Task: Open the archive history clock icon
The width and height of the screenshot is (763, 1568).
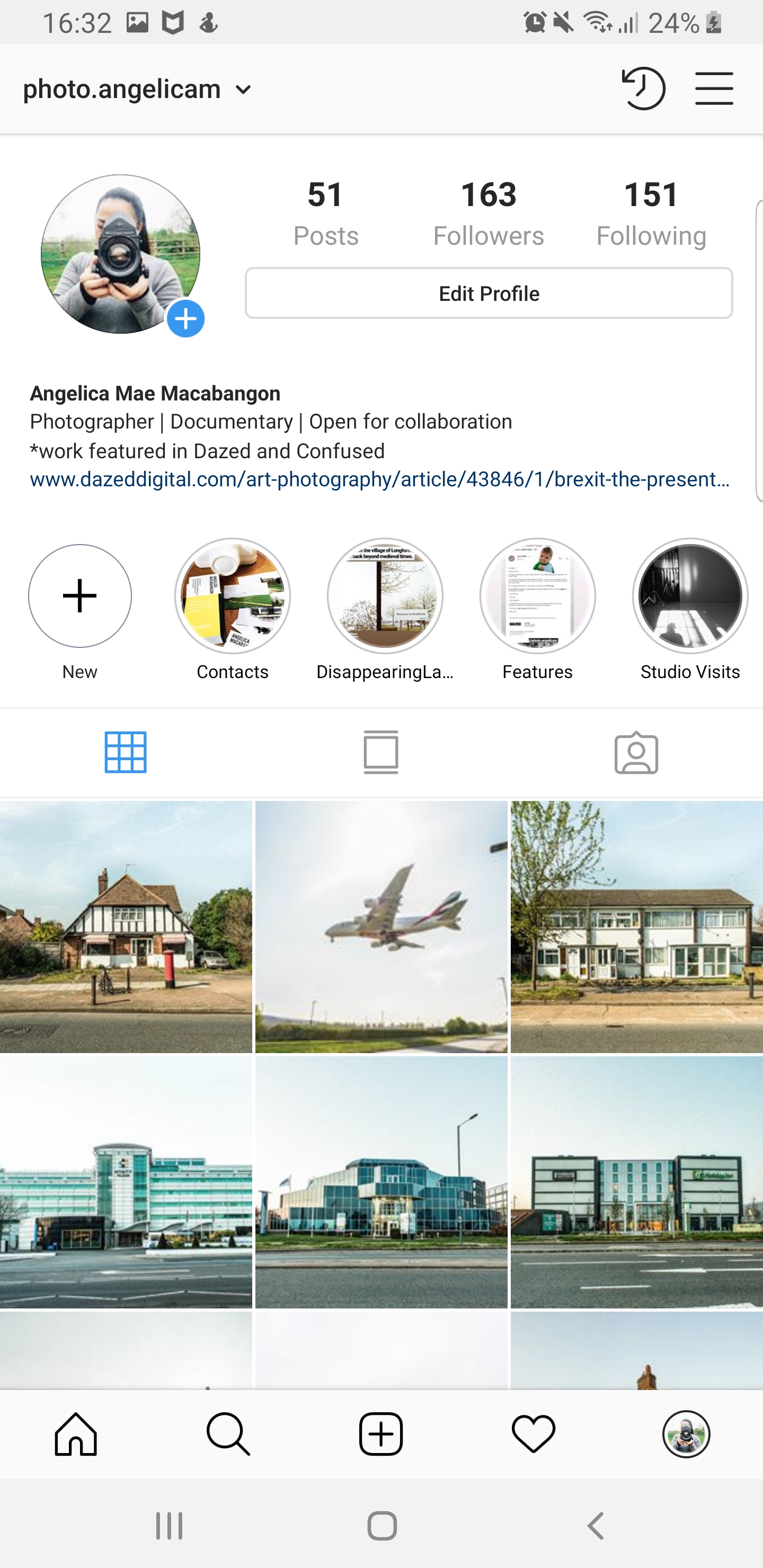Action: (643, 89)
